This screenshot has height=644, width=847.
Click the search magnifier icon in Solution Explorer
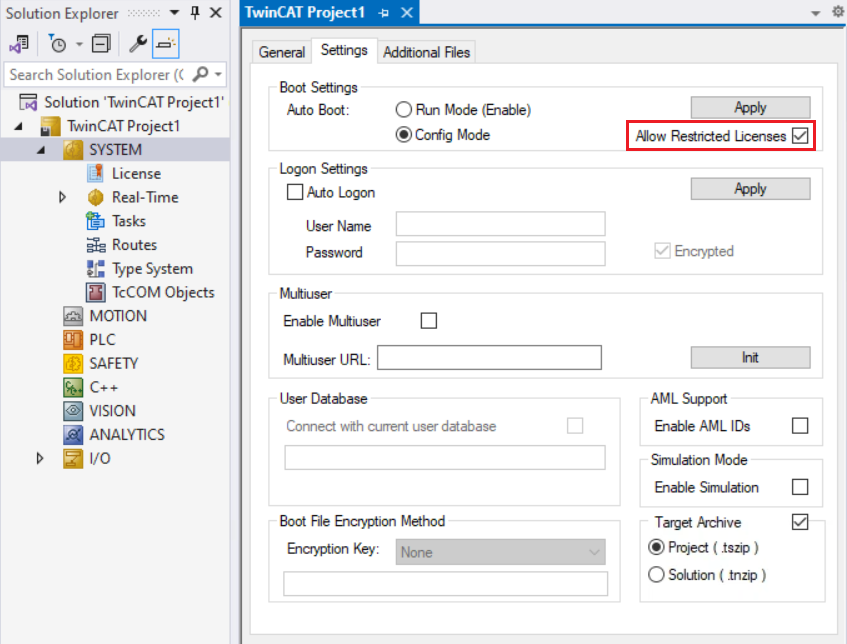pyautogui.click(x=200, y=74)
